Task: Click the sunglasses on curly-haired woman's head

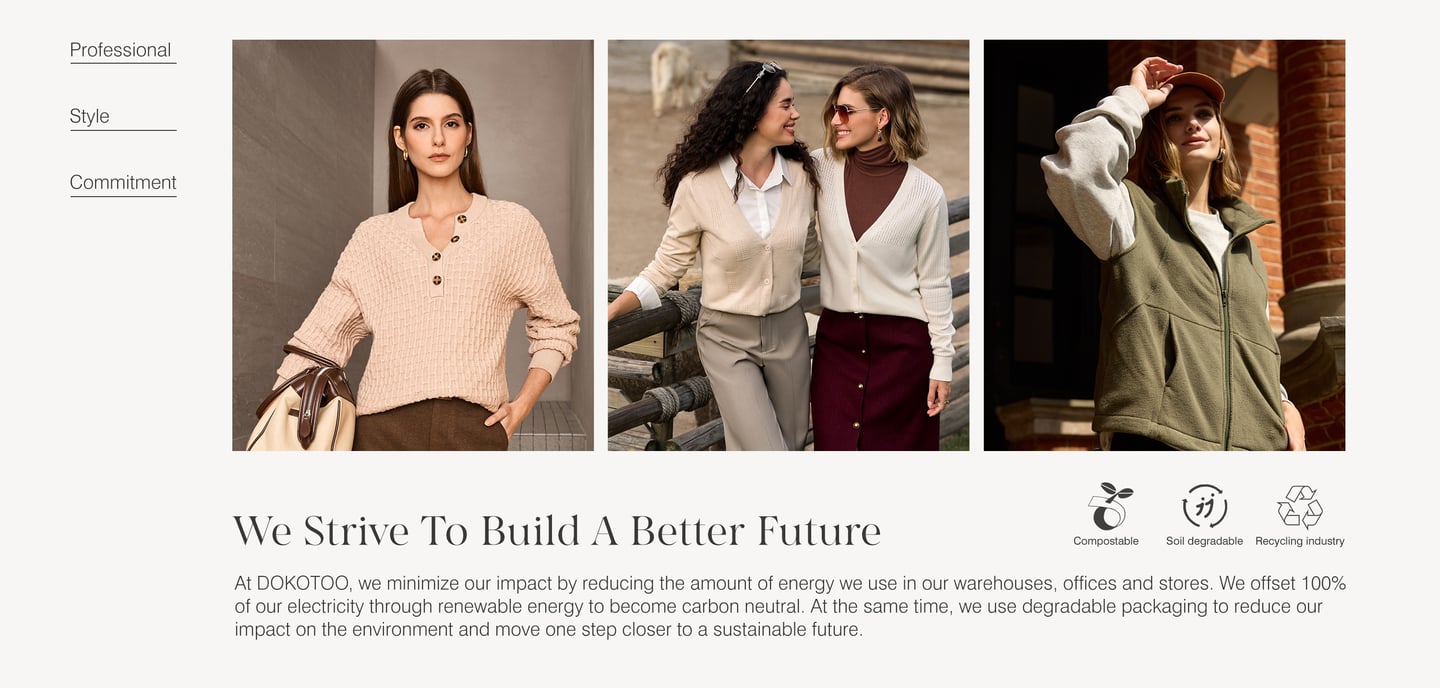Action: [x=763, y=73]
